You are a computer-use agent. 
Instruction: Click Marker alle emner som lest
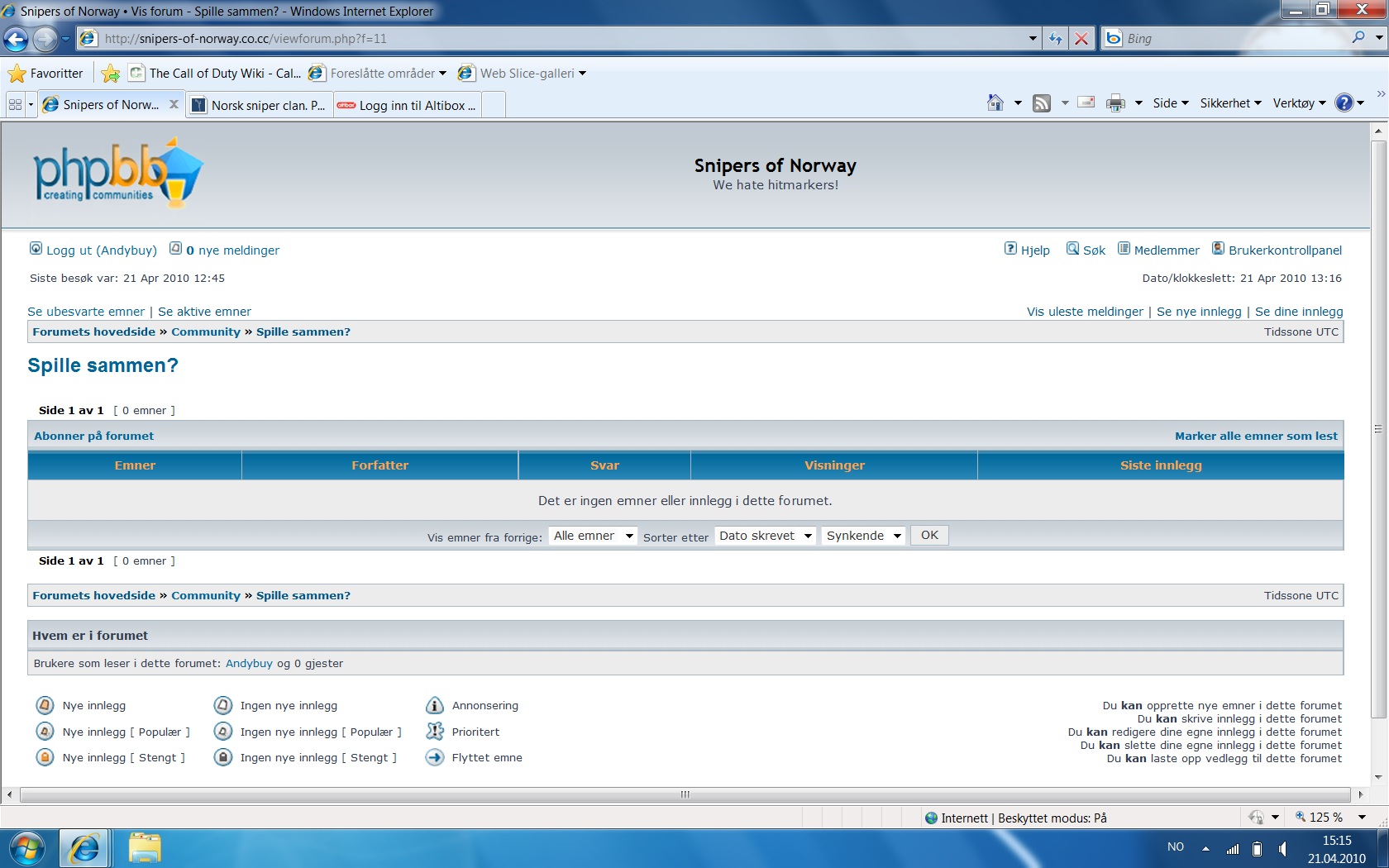pos(1256,436)
